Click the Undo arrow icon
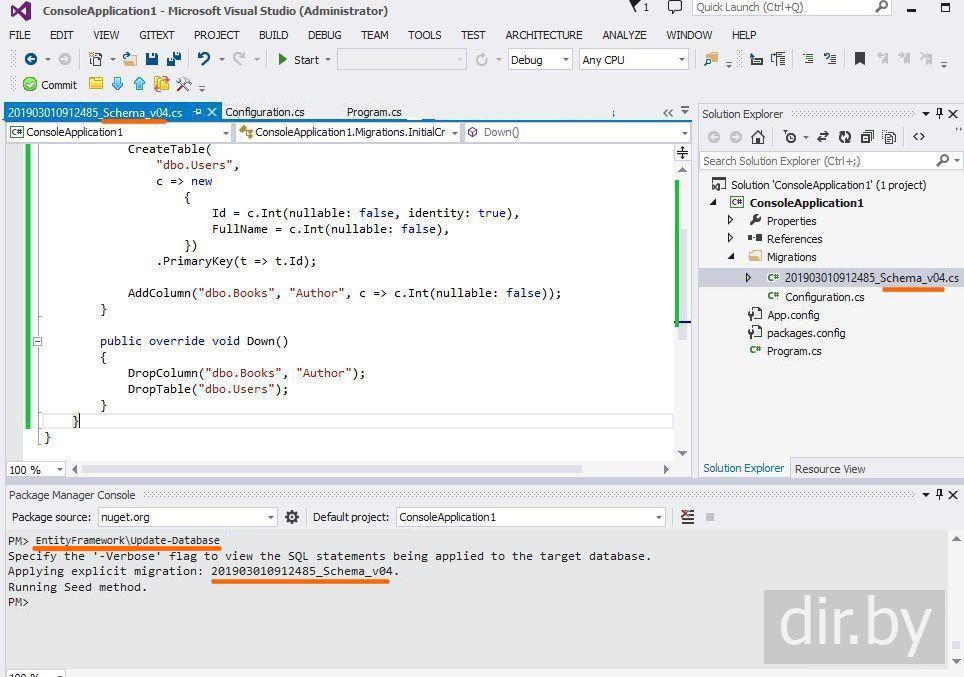This screenshot has height=677, width=964. [x=204, y=60]
